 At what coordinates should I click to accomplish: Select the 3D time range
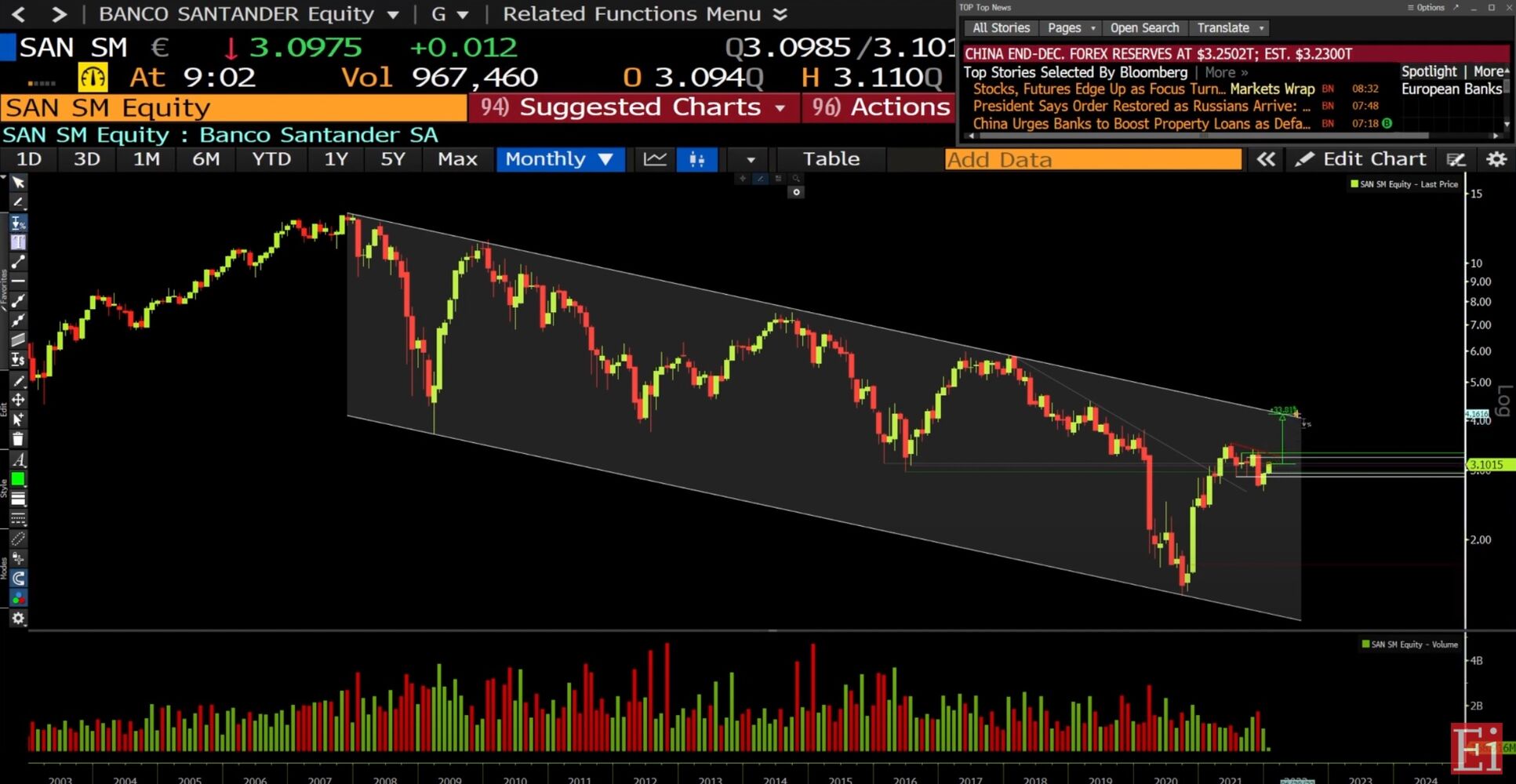click(x=87, y=159)
